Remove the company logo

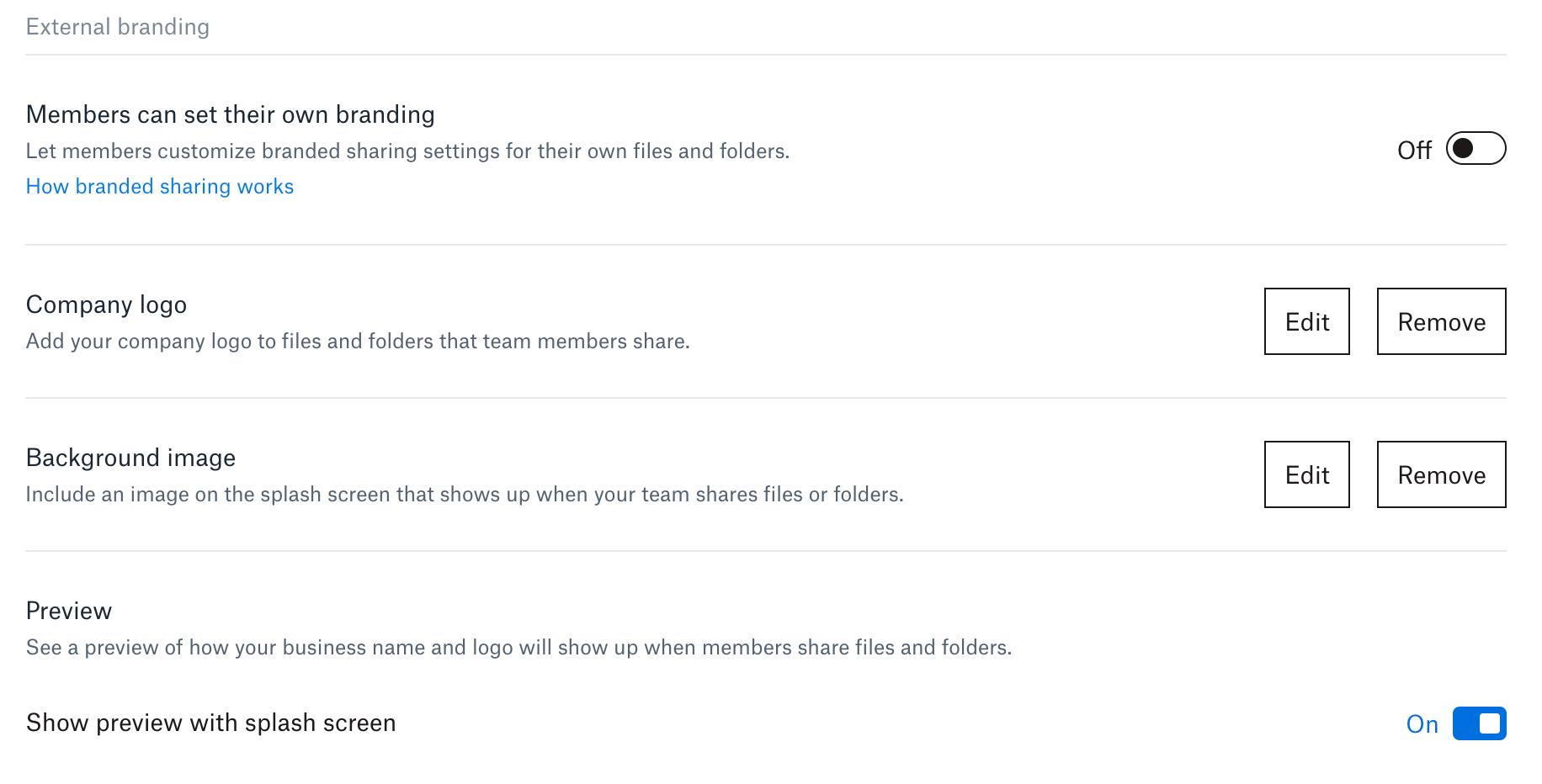[x=1441, y=321]
